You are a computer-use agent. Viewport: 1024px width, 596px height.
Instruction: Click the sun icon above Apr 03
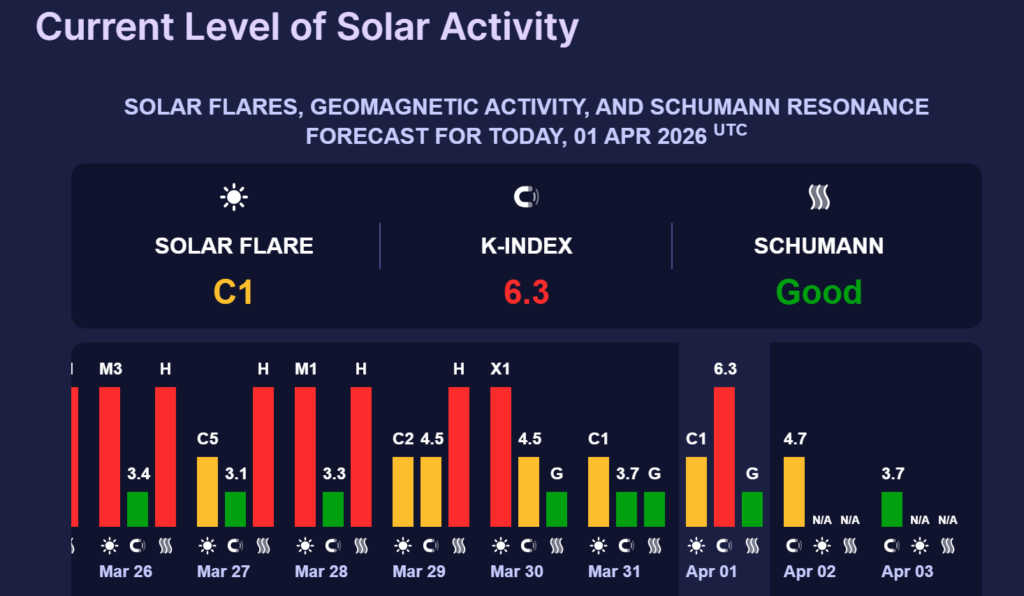919,546
